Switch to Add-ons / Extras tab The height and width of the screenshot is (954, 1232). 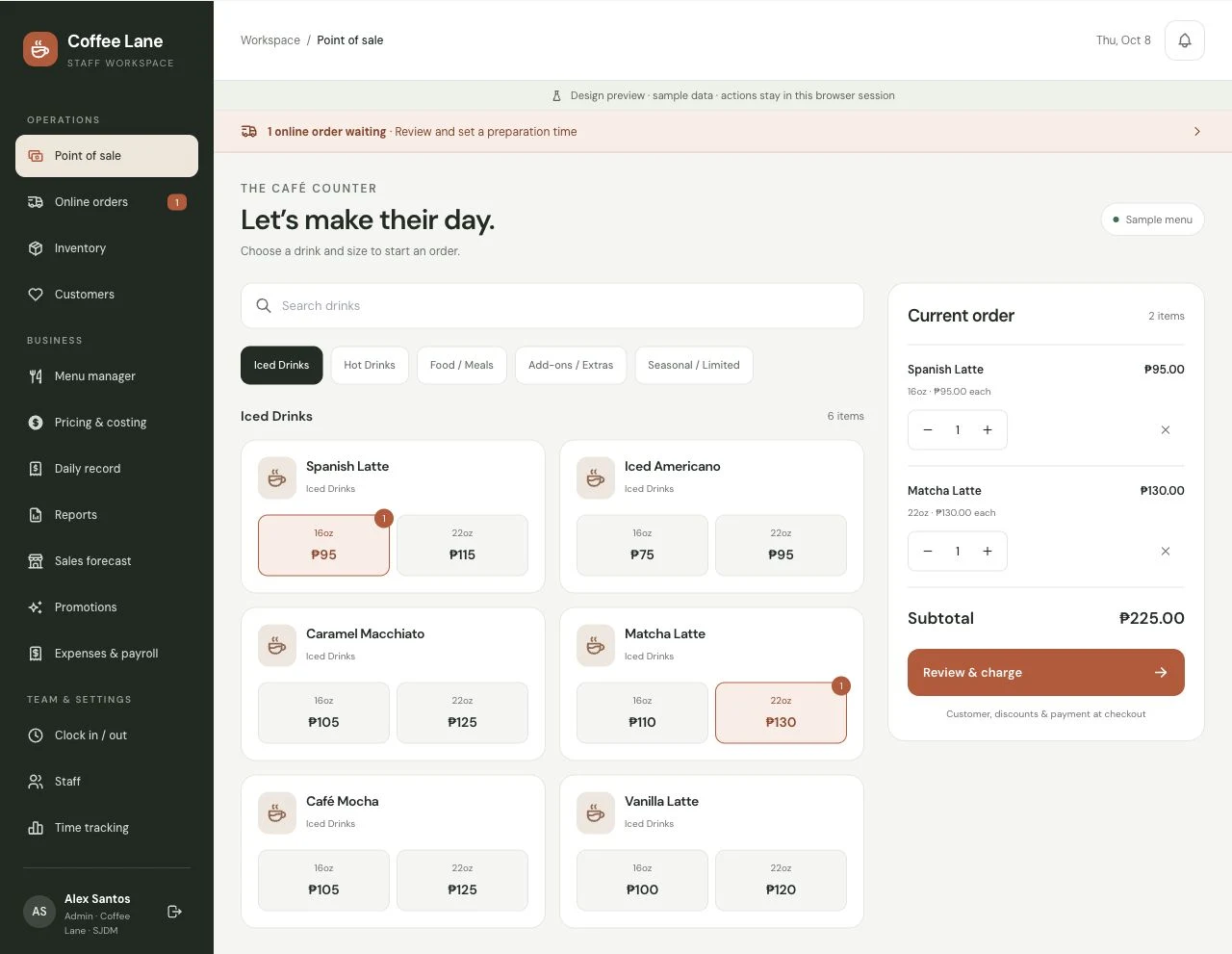(x=571, y=366)
